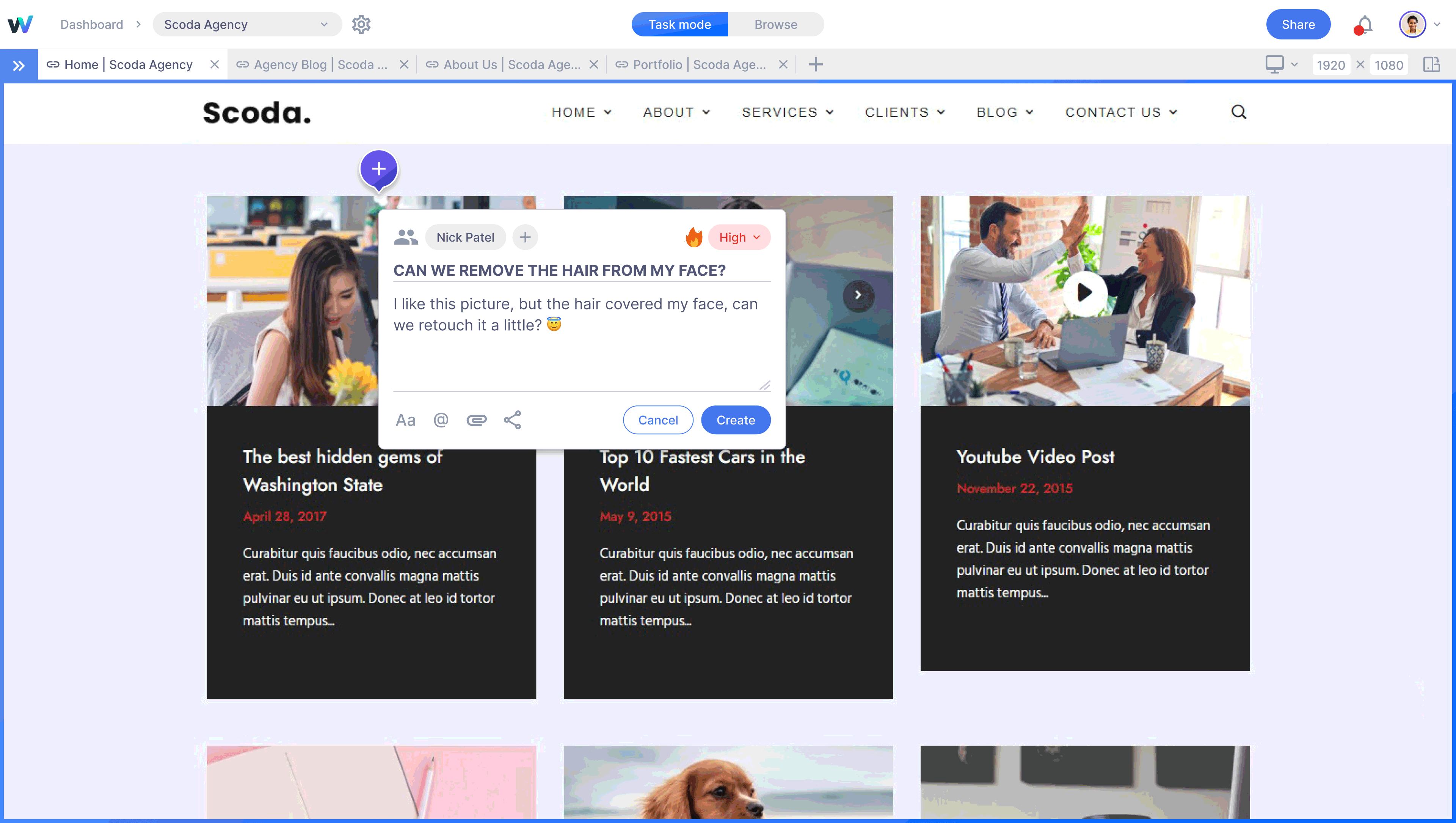The width and height of the screenshot is (1456, 823).
Task: Close the Portfolio tab
Action: coord(783,64)
